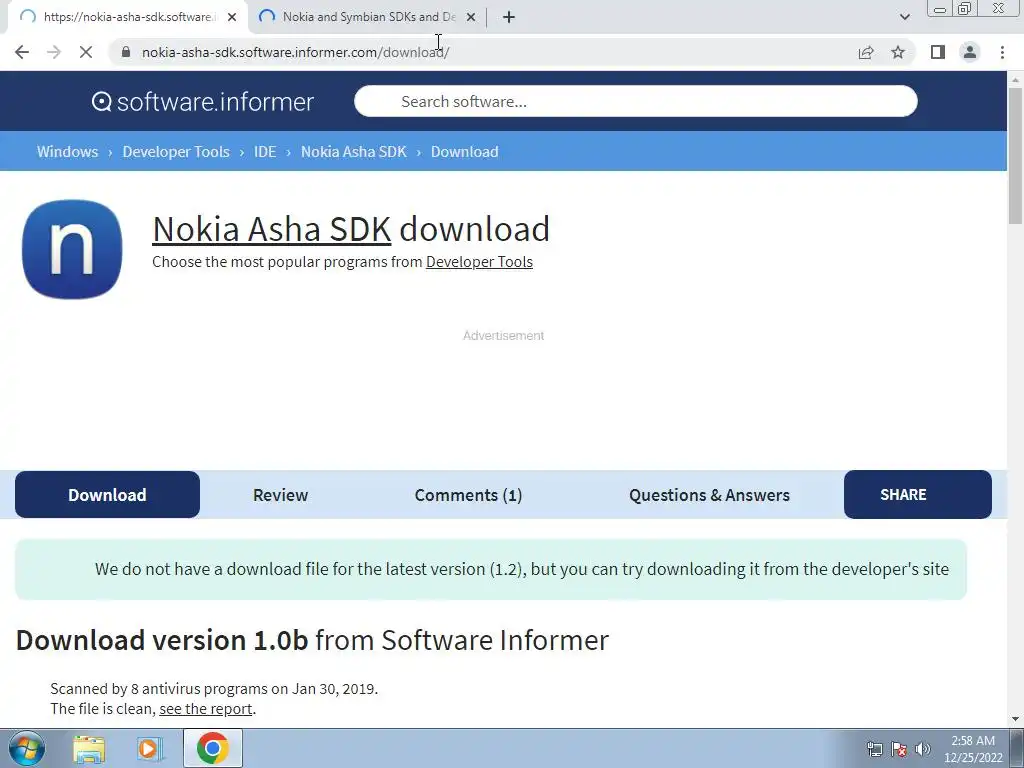
Task: Open the Comments (1) tab
Action: coord(468,494)
